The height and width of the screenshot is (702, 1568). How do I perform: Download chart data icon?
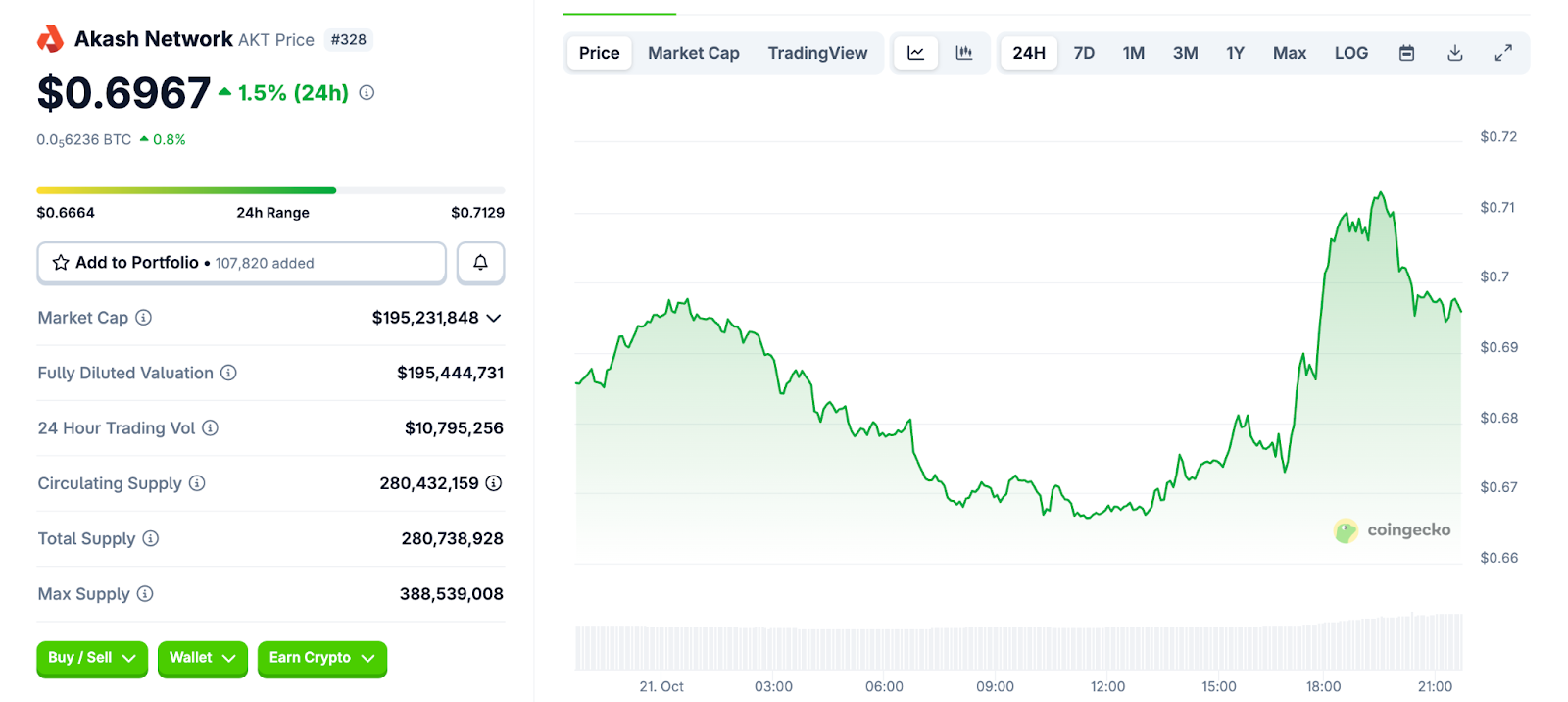(x=1455, y=53)
